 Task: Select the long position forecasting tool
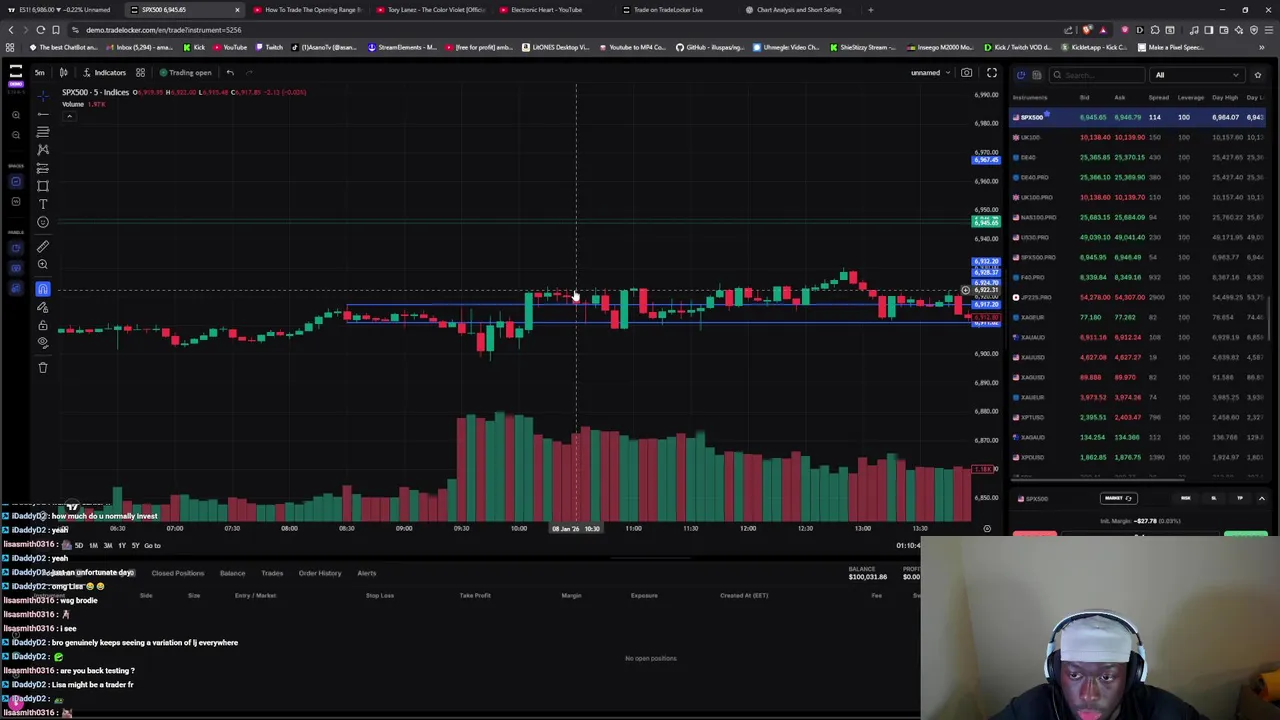click(43, 168)
